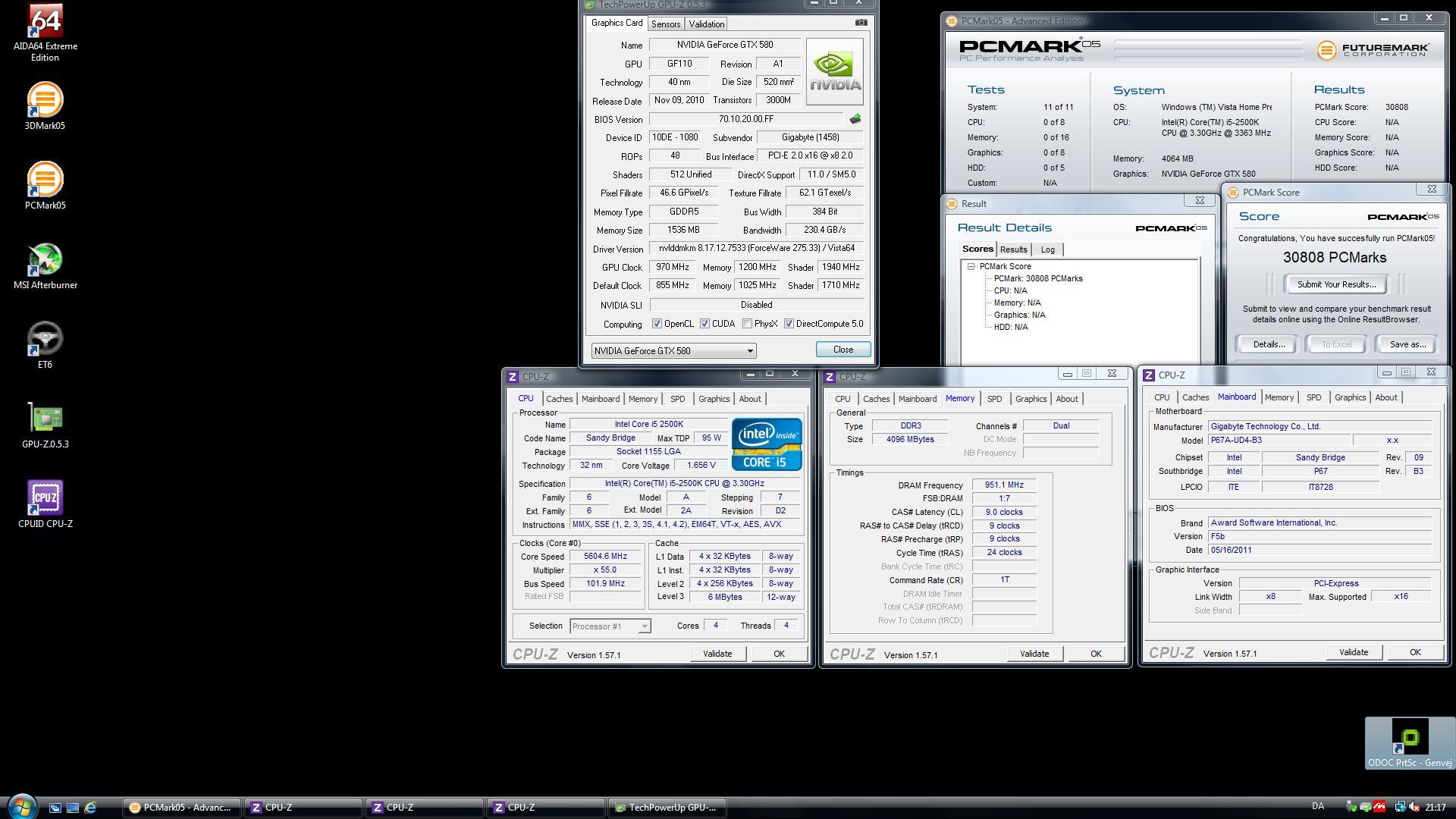
Task: Switch to PCMark05 taskbar button
Action: pyautogui.click(x=182, y=808)
